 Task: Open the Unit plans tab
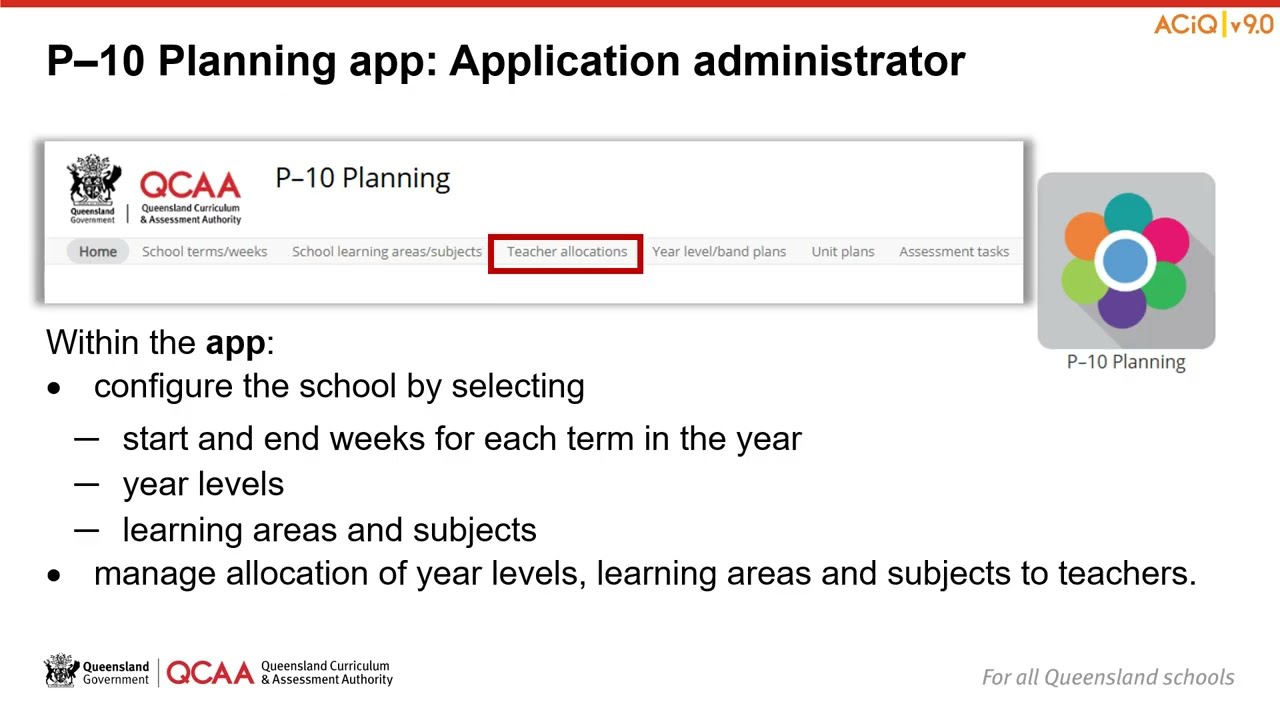(x=843, y=252)
